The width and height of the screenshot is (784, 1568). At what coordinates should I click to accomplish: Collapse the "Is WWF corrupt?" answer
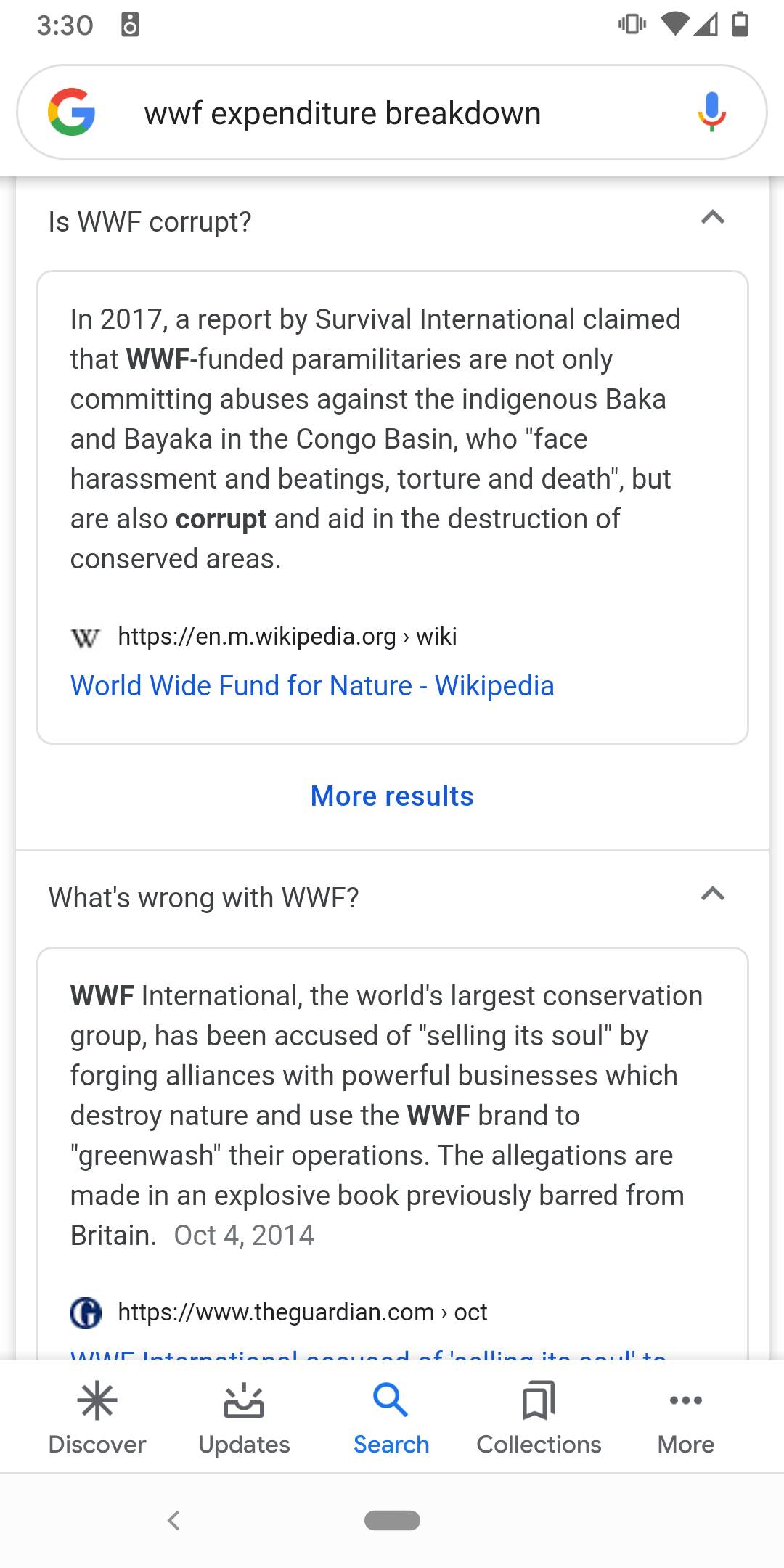point(713,218)
